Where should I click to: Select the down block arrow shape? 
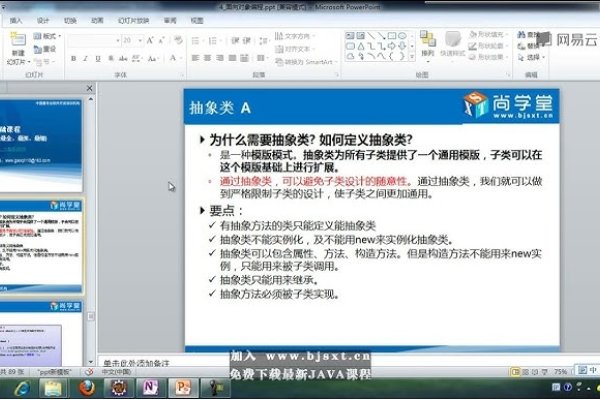pos(402,46)
